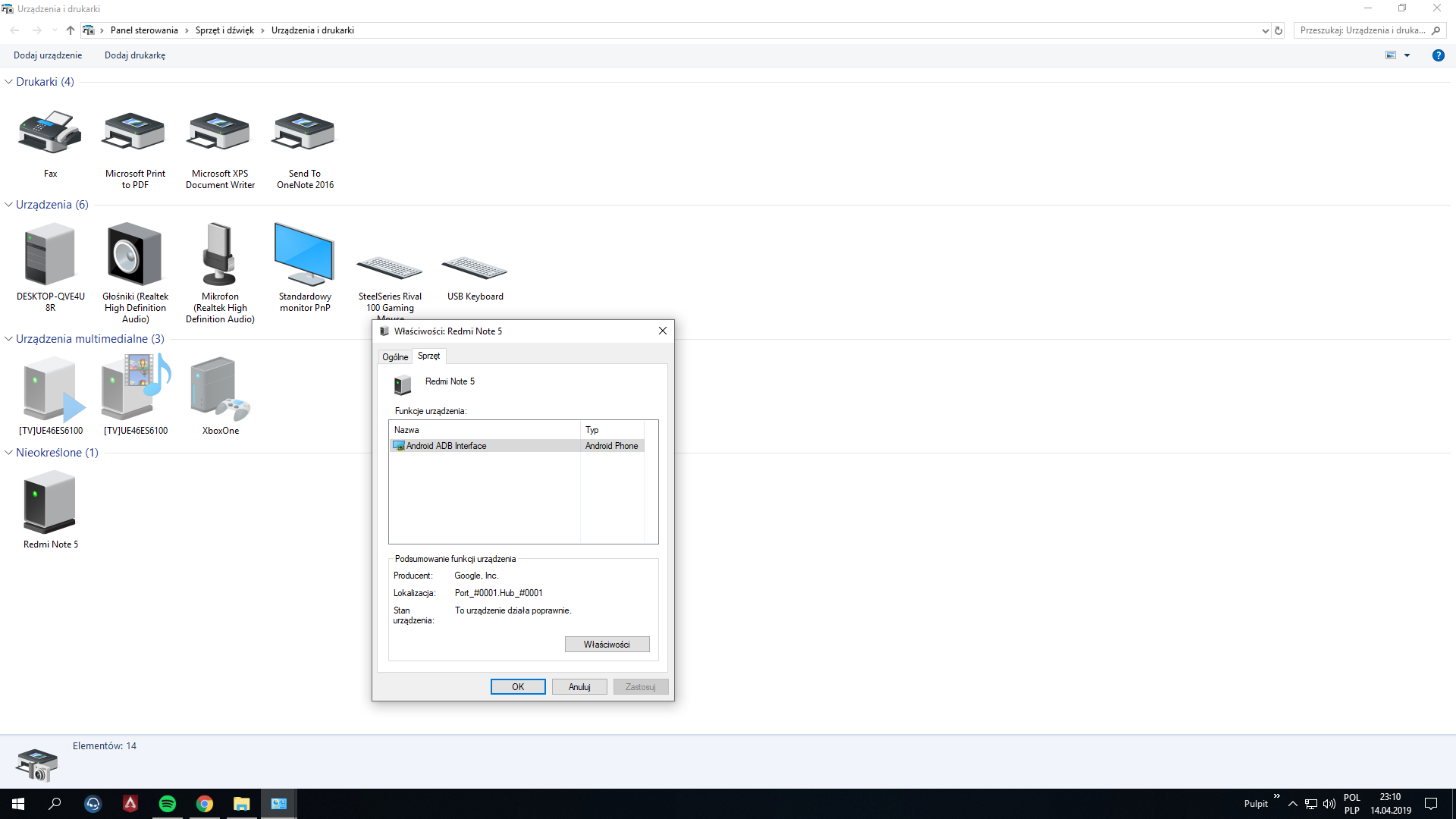
Task: Collapse the Nieokreślone (1) group
Action: click(9, 453)
